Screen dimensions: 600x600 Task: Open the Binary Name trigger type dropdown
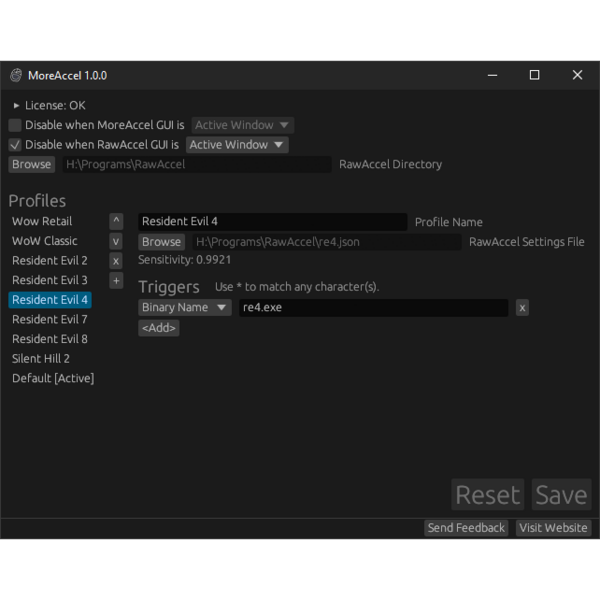coord(185,308)
